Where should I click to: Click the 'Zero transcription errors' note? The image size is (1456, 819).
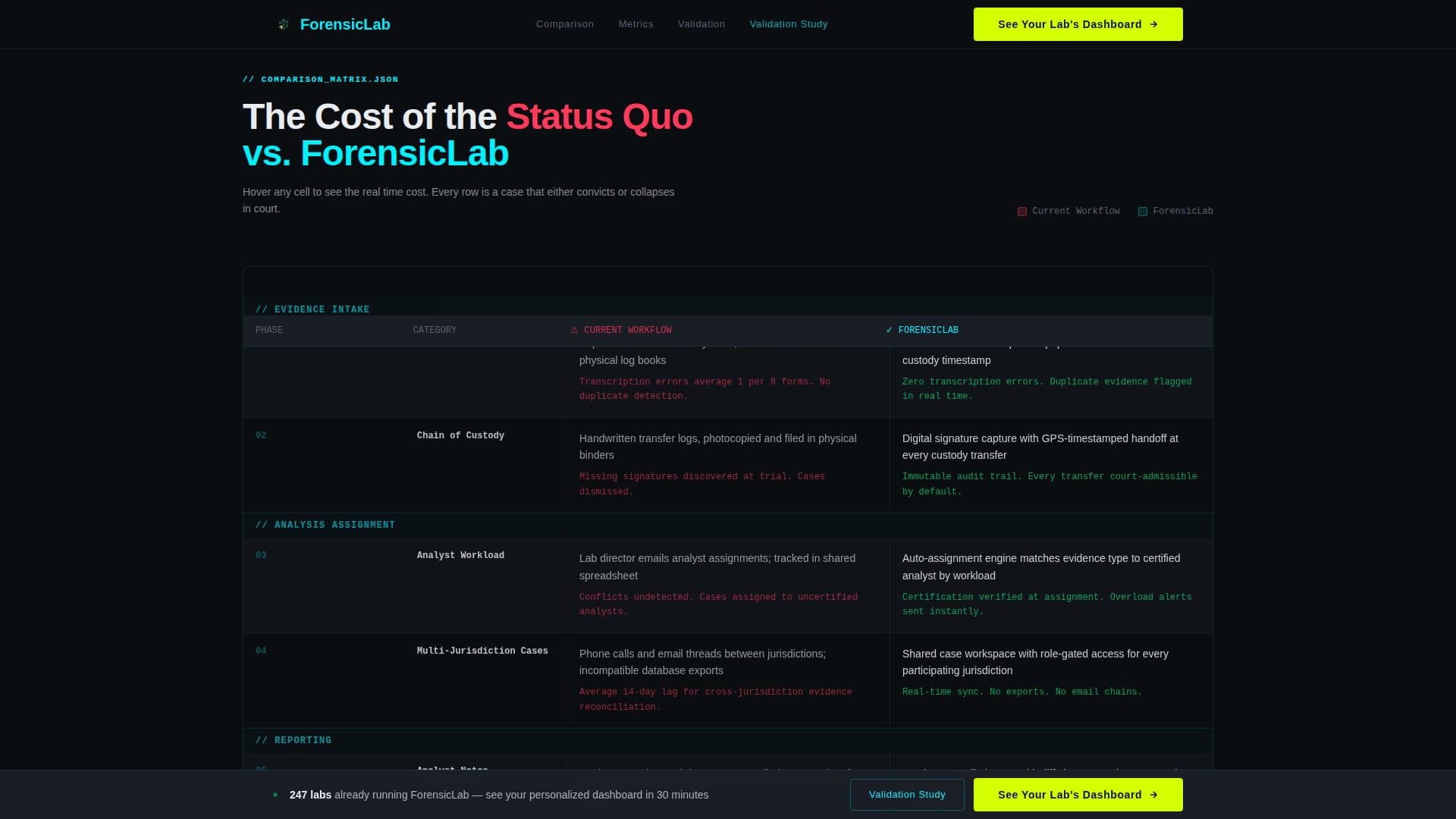point(1046,389)
